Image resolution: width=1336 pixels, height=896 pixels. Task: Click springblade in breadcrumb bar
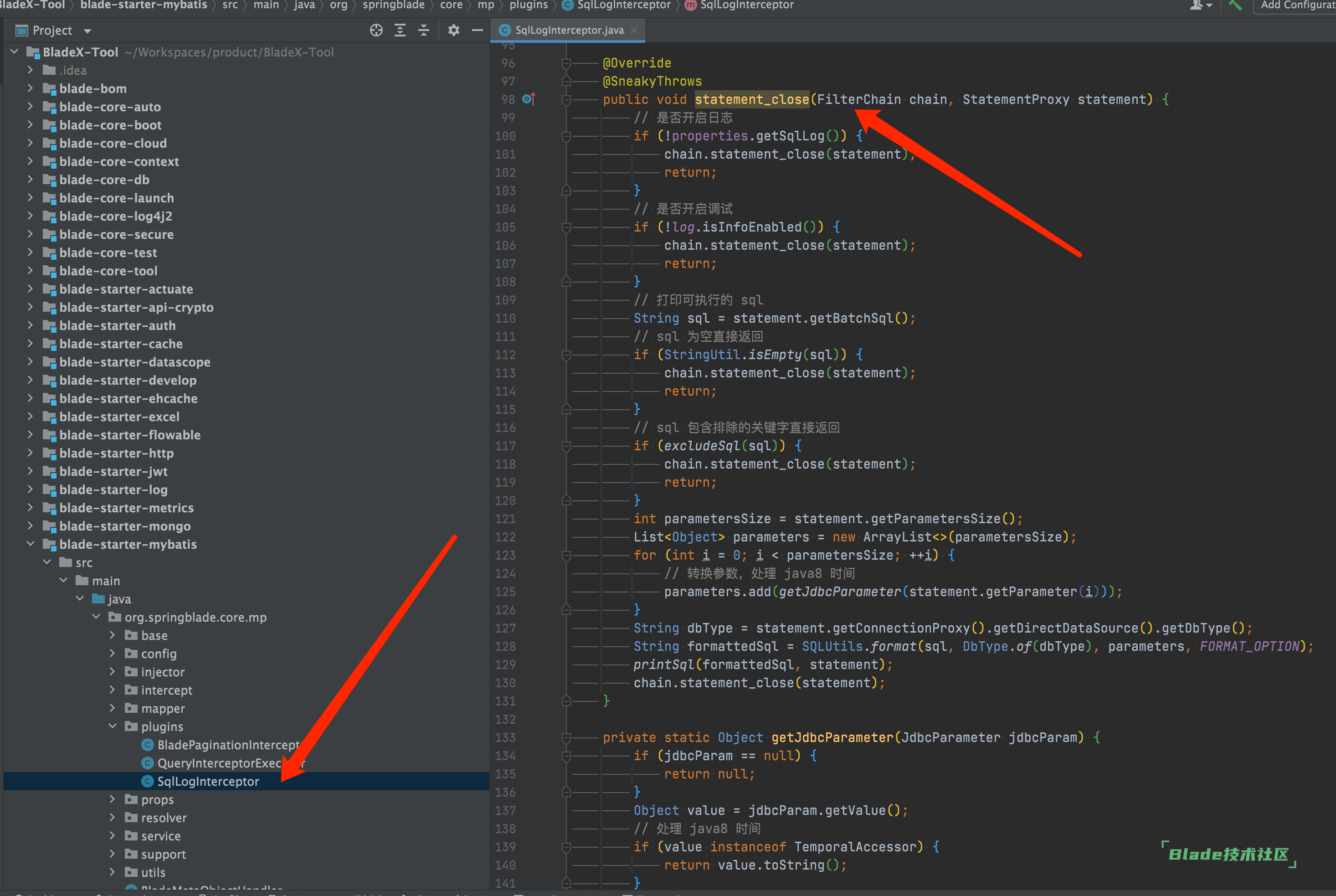pos(394,5)
